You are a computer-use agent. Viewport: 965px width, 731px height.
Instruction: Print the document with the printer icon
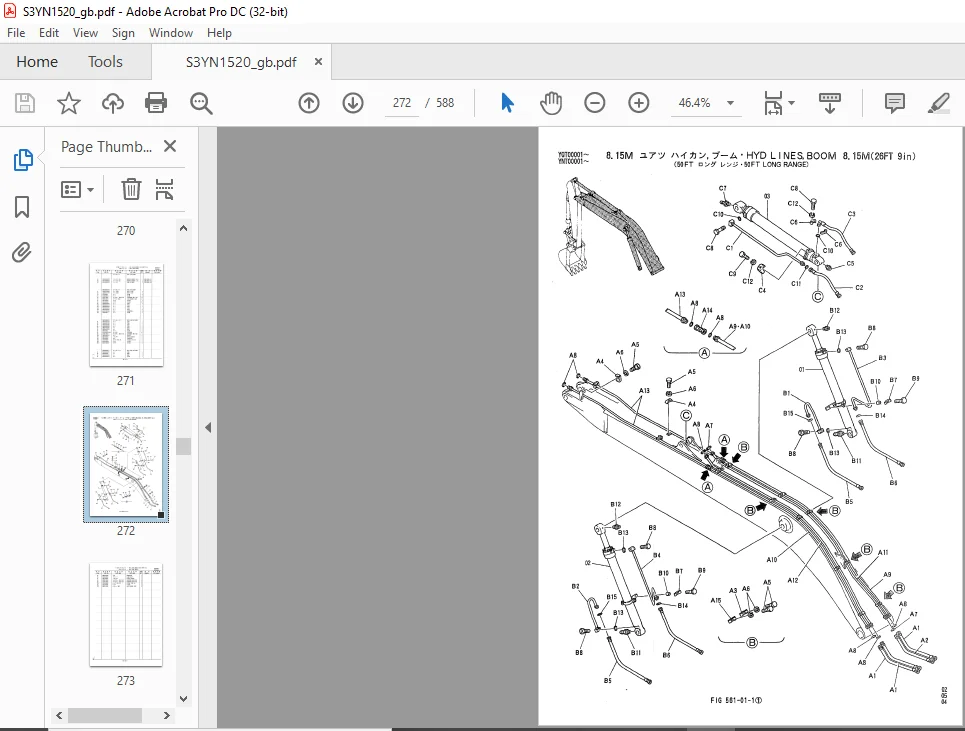[x=156, y=103]
